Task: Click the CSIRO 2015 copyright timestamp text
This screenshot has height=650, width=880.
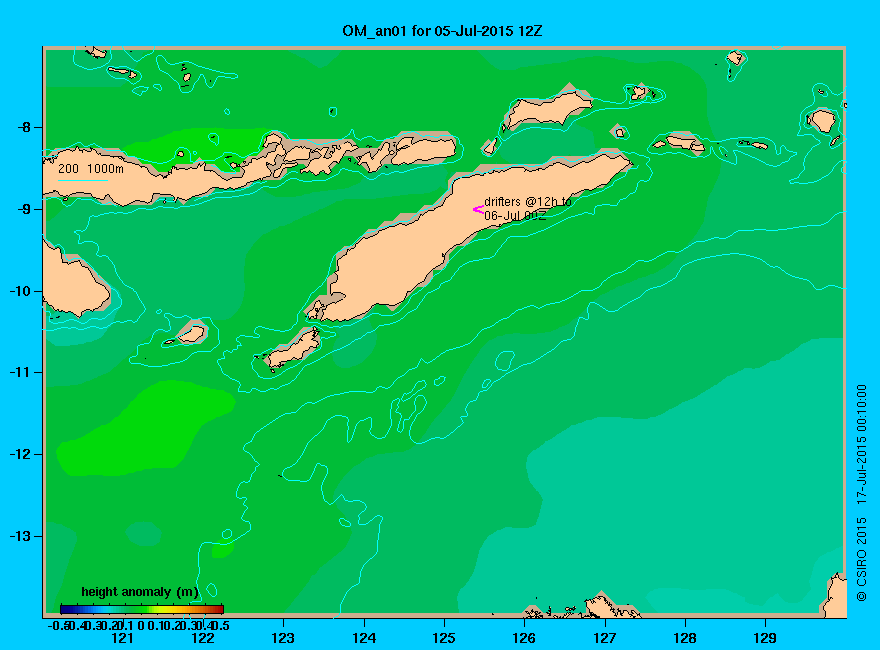Action: click(x=861, y=493)
